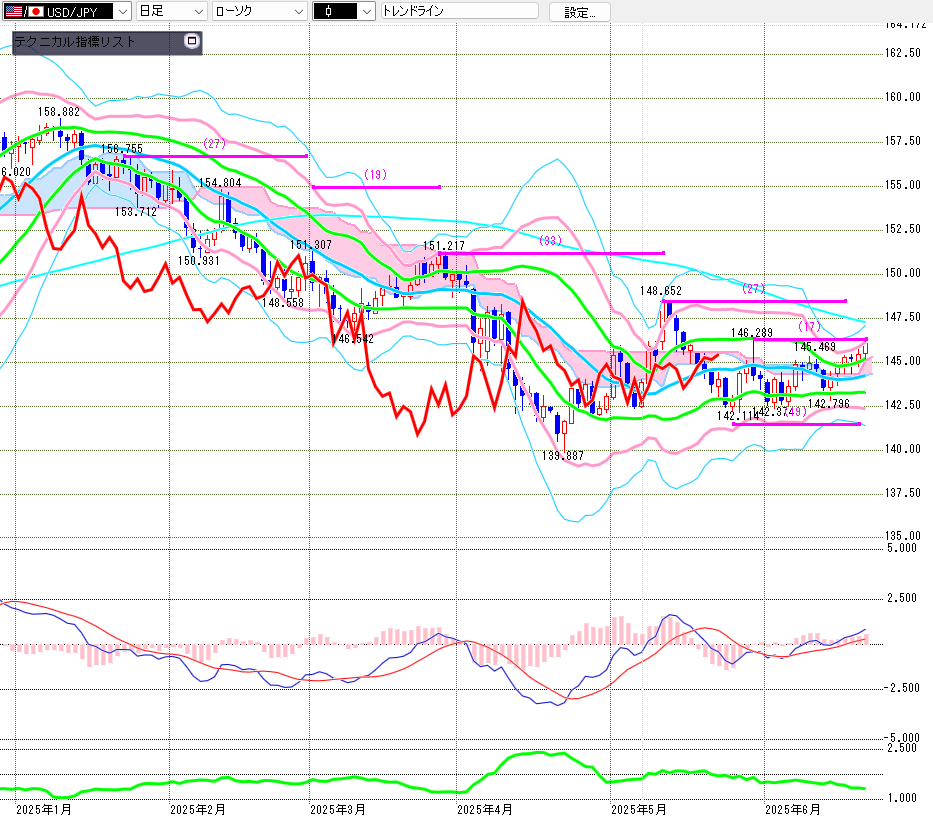933x820 pixels.
Task: Click the -2.500 MACD axis value
Action: (x=901, y=688)
